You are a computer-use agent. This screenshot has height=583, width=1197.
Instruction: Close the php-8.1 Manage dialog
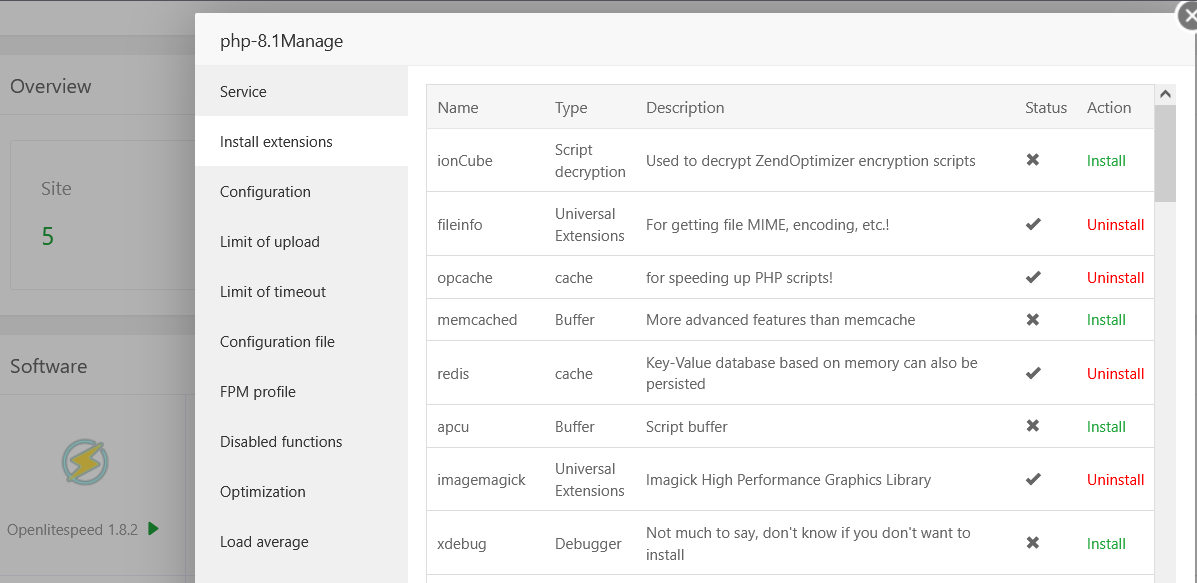coord(1187,14)
